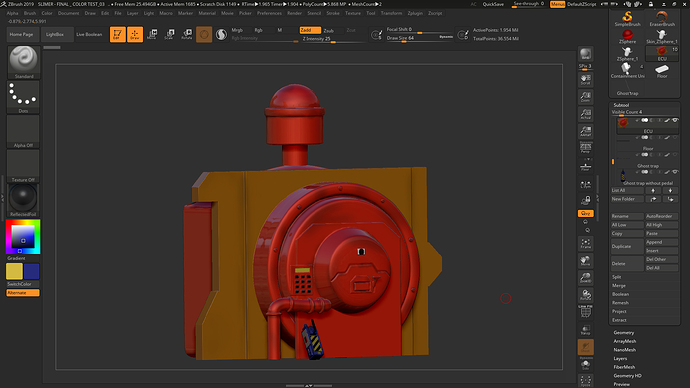
Task: Expand the FiberMesh section
Action: click(x=624, y=367)
